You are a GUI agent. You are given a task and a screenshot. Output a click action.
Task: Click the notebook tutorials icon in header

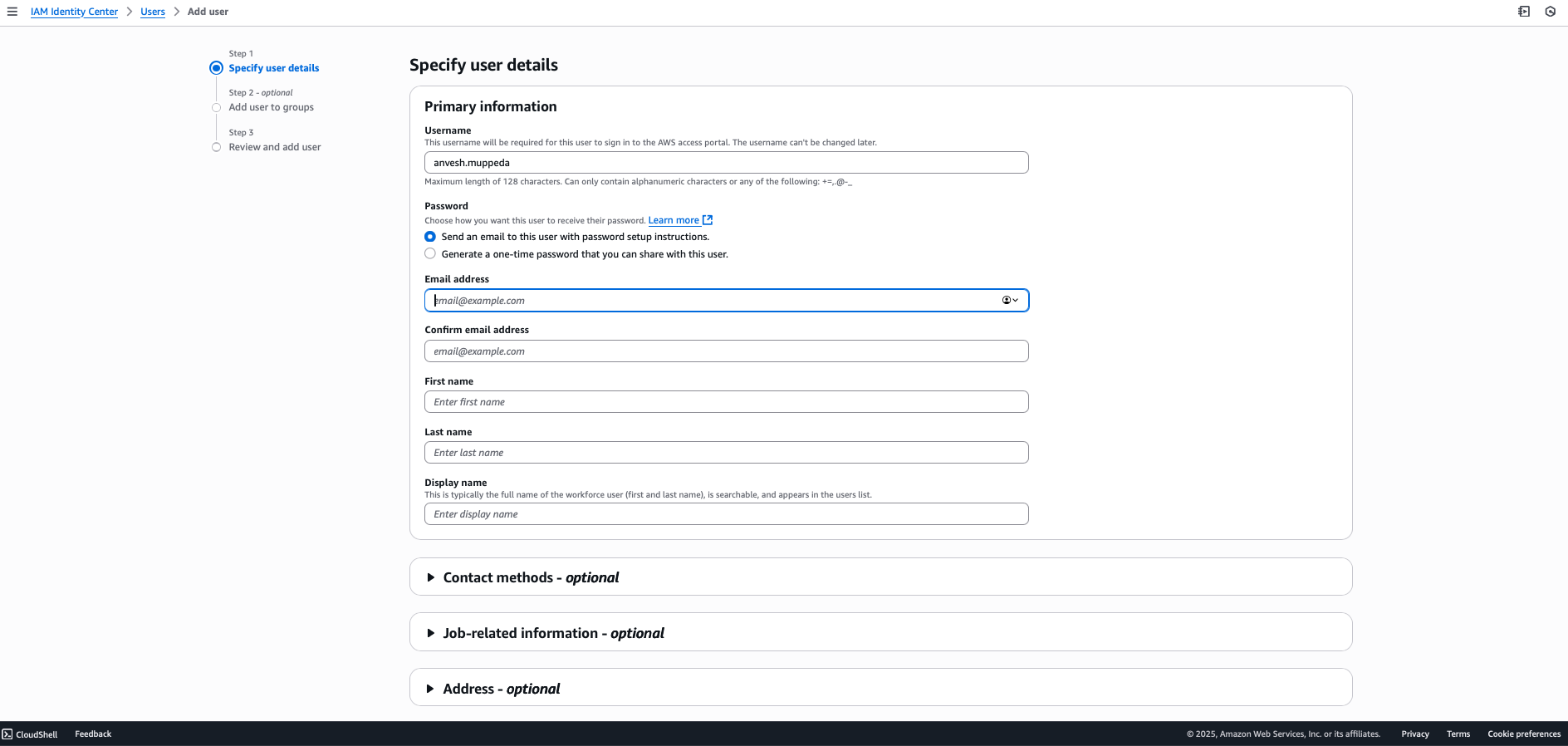tap(1524, 12)
